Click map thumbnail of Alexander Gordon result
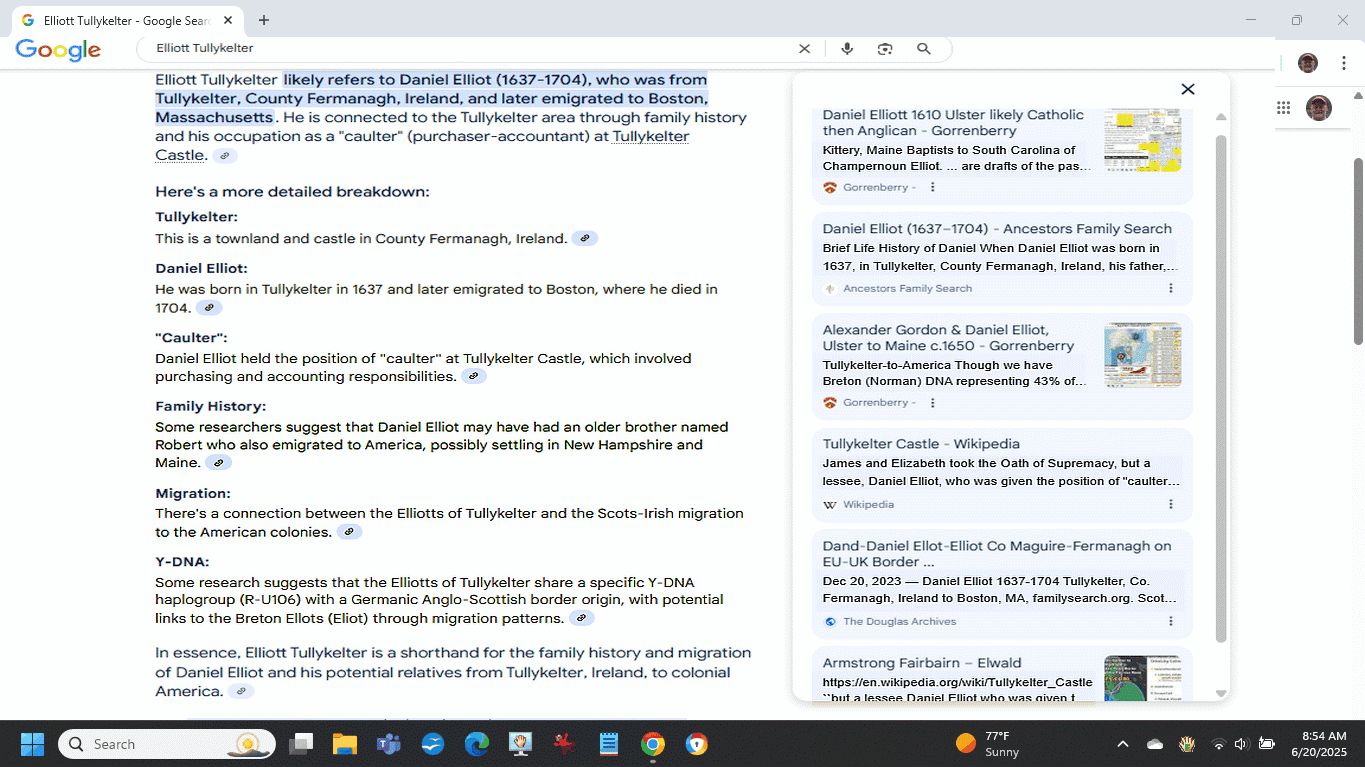 (1143, 355)
